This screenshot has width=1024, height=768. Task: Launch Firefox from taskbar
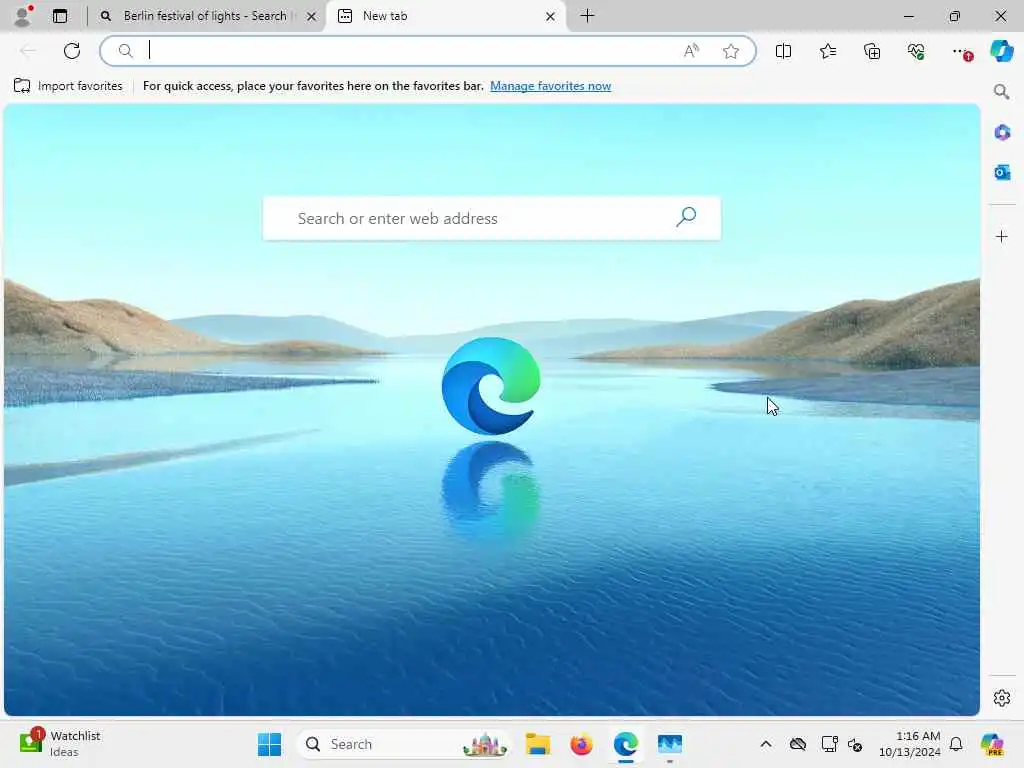581,744
